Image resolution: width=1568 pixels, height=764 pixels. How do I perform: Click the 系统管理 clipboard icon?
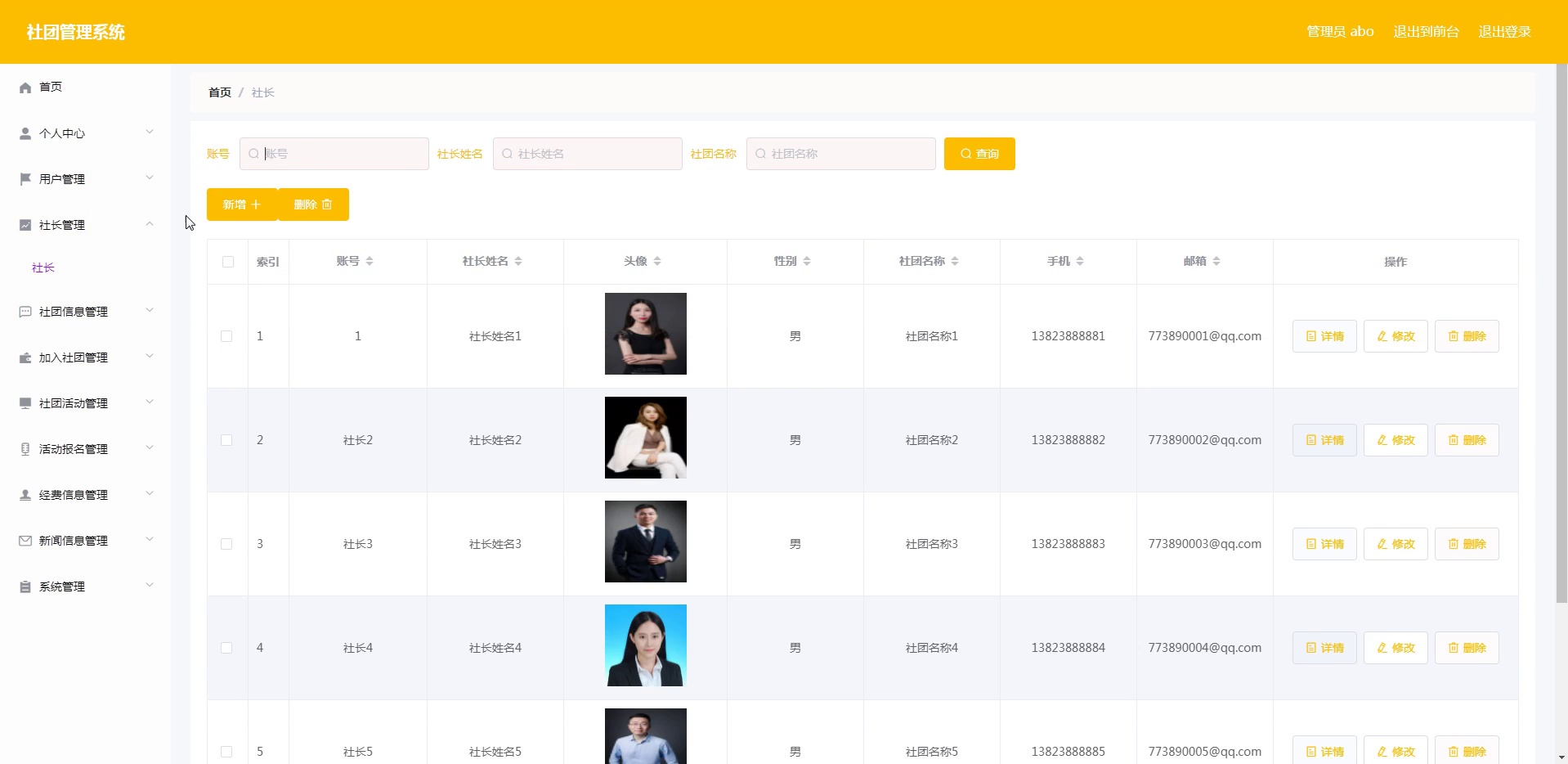[25, 586]
